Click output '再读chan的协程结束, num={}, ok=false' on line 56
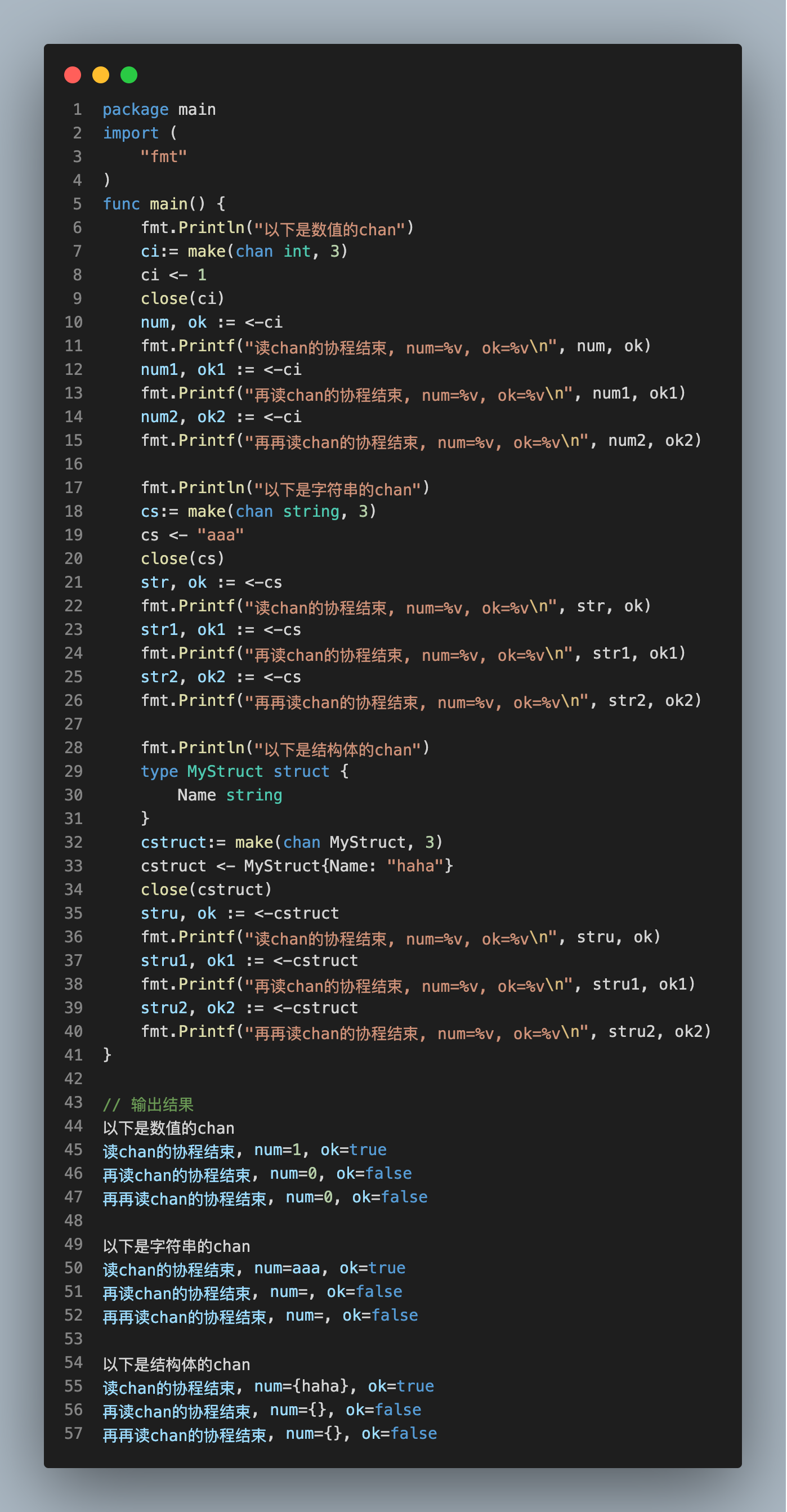This screenshot has height=1512, width=787. [262, 1411]
